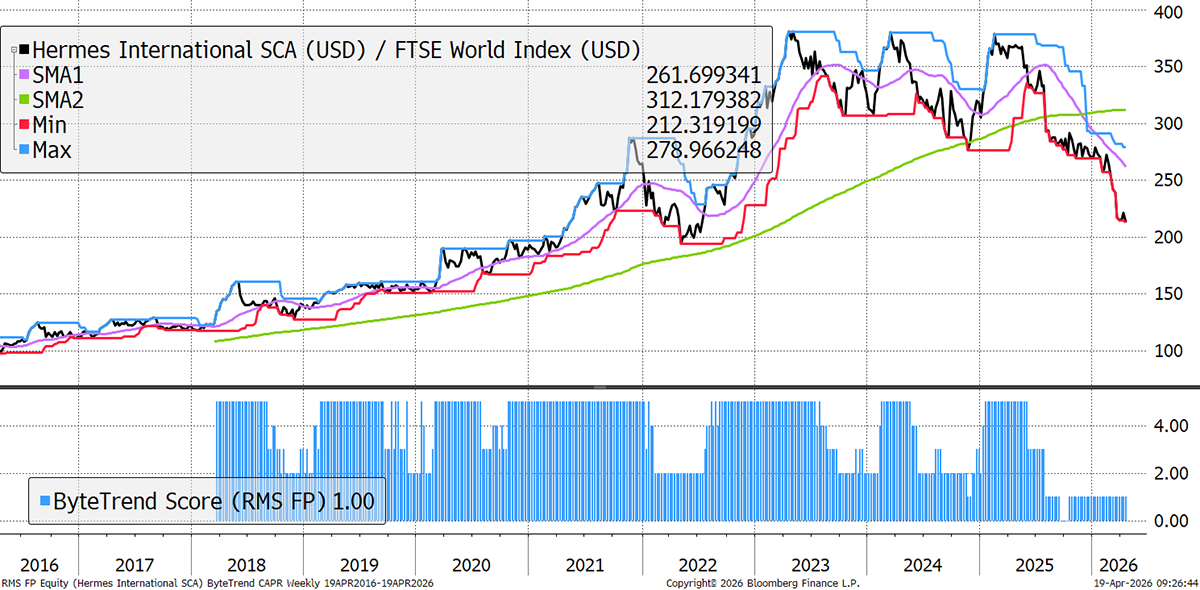Click the red Min legend marker

point(25,125)
